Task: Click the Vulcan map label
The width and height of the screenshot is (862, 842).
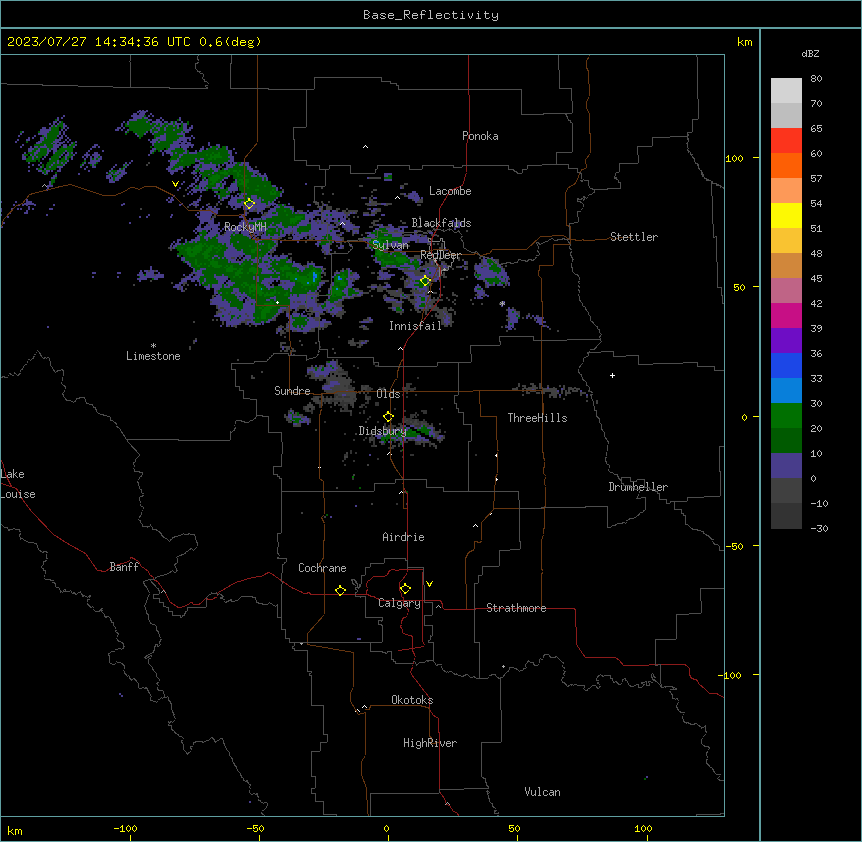Action: click(543, 792)
